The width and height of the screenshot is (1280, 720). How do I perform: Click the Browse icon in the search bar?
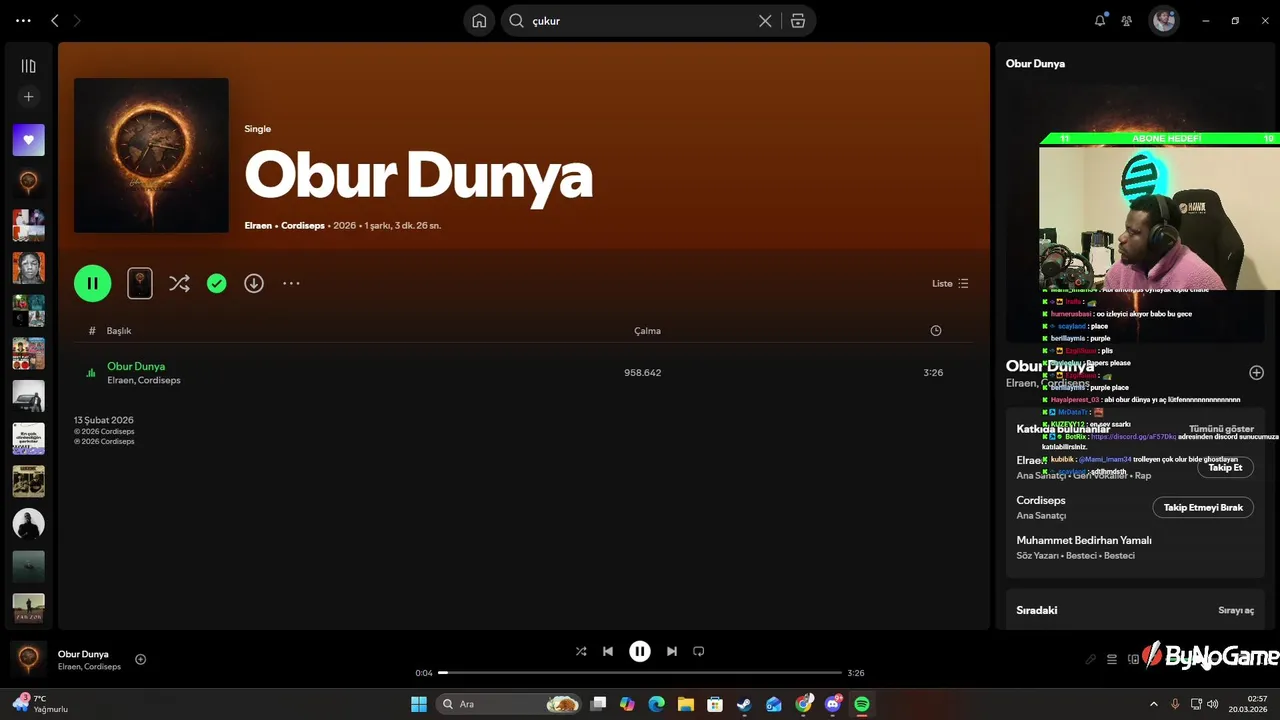[798, 21]
